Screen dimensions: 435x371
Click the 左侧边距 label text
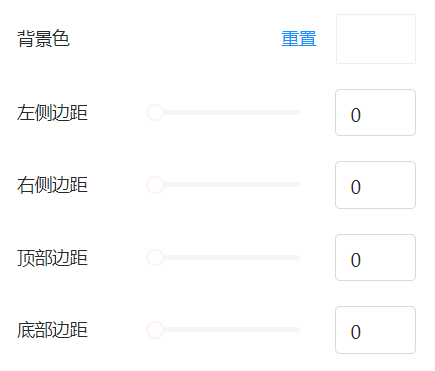coord(52,113)
